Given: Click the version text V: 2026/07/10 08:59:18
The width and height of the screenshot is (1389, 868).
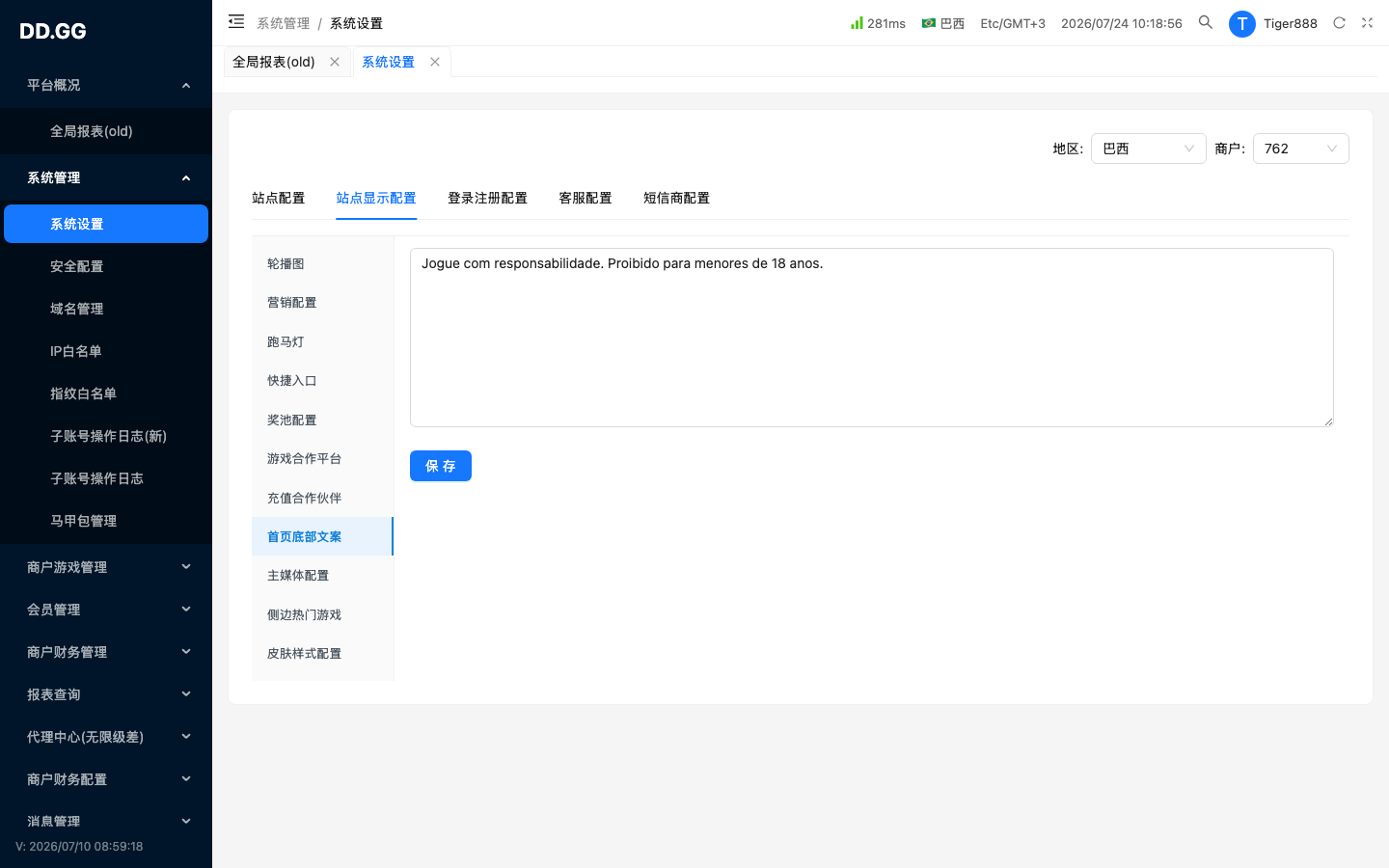Looking at the screenshot, I should point(79,846).
